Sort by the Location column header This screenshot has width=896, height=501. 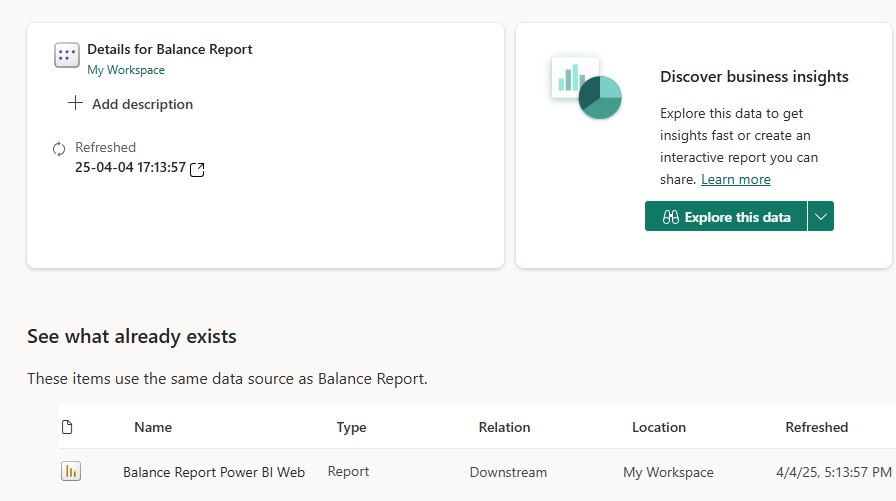point(659,427)
